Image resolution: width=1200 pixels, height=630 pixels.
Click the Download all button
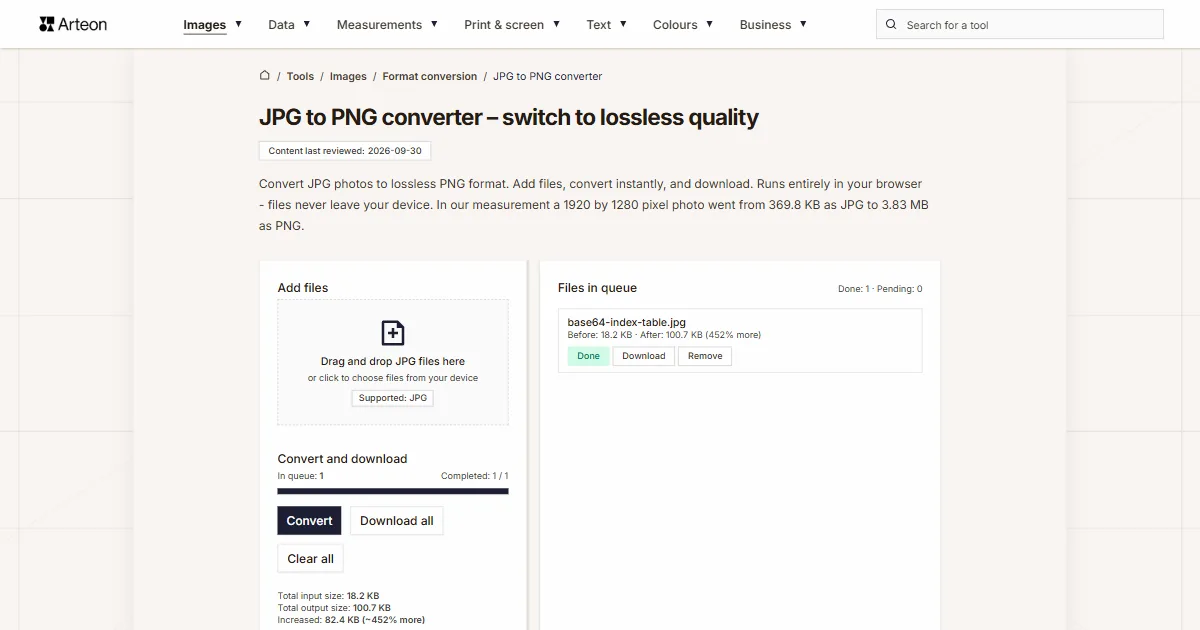tap(397, 521)
